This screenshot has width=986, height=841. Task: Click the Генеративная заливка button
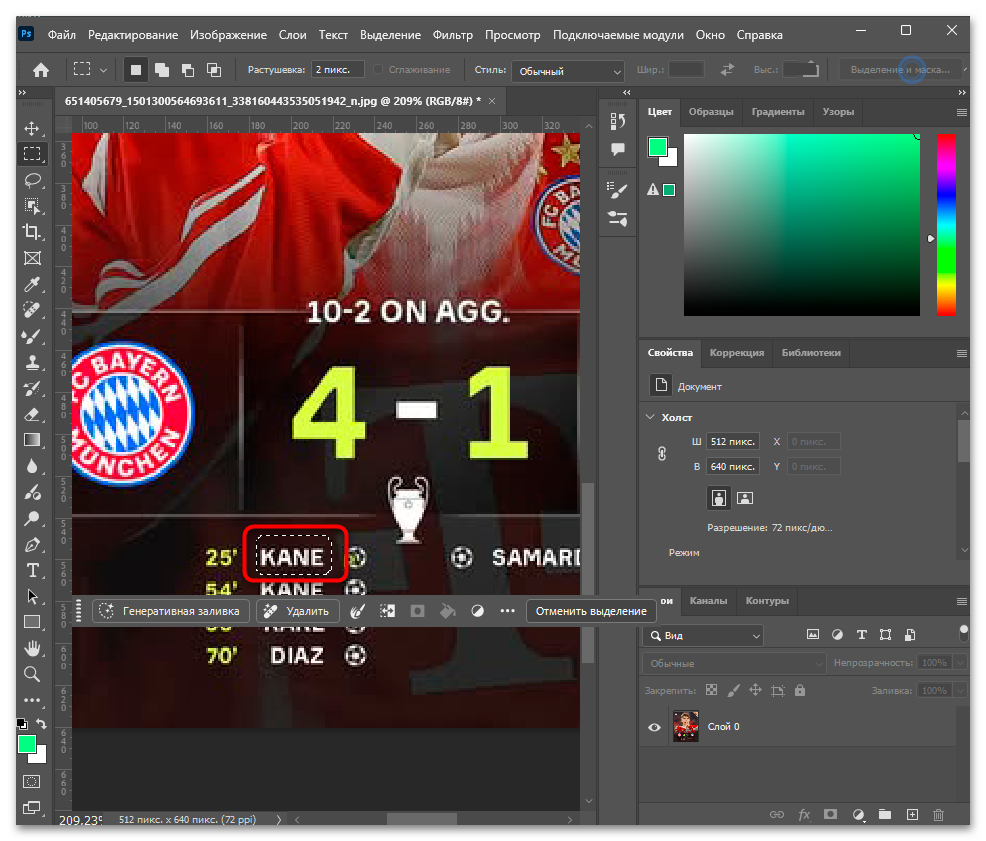click(x=171, y=611)
